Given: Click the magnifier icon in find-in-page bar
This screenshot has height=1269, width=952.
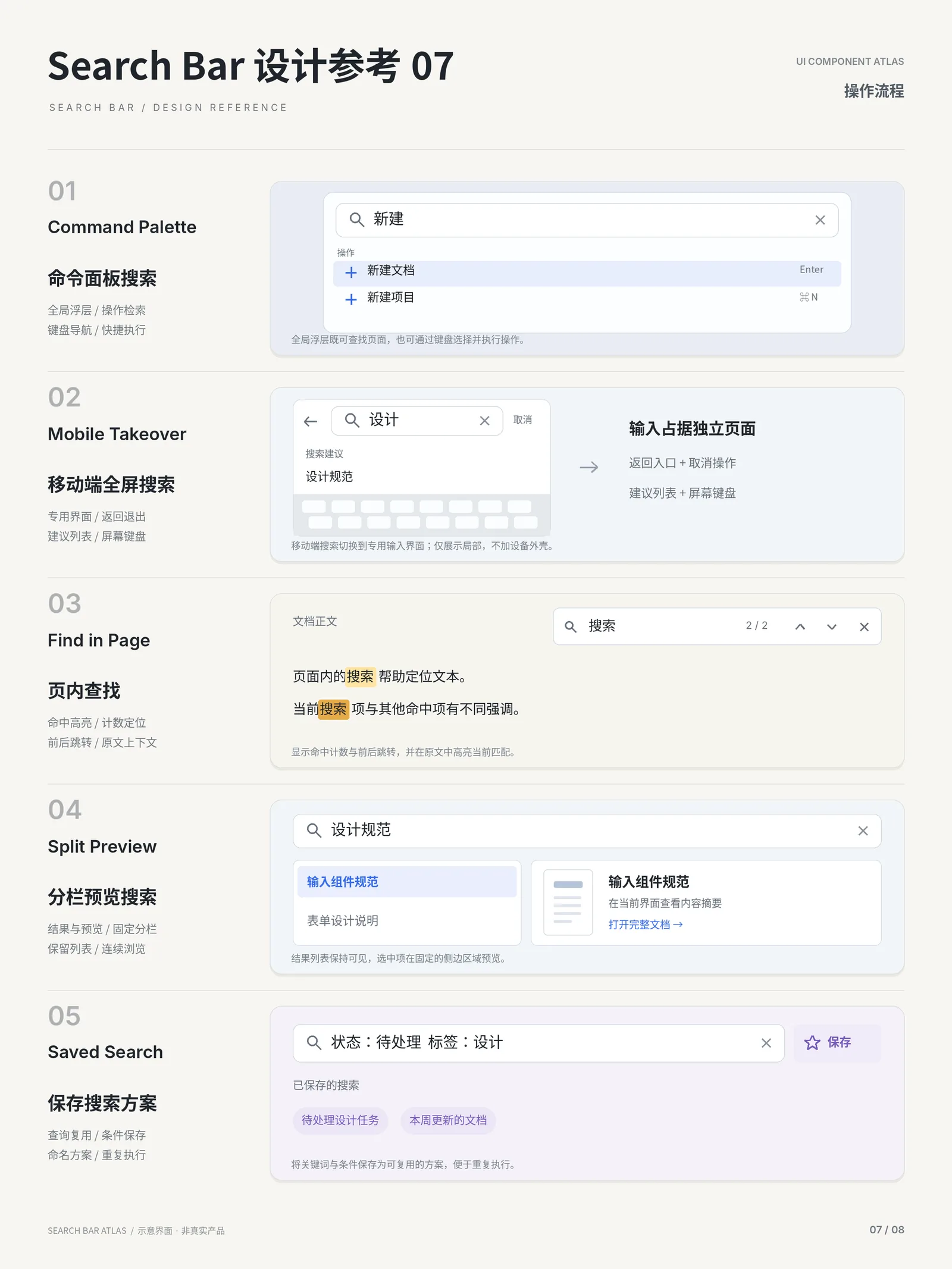Looking at the screenshot, I should click(571, 626).
